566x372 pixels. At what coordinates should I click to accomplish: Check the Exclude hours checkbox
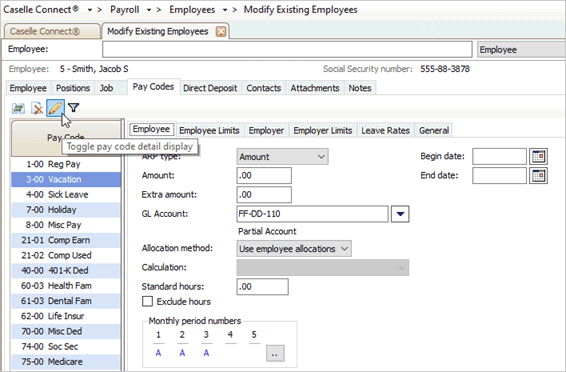point(147,301)
